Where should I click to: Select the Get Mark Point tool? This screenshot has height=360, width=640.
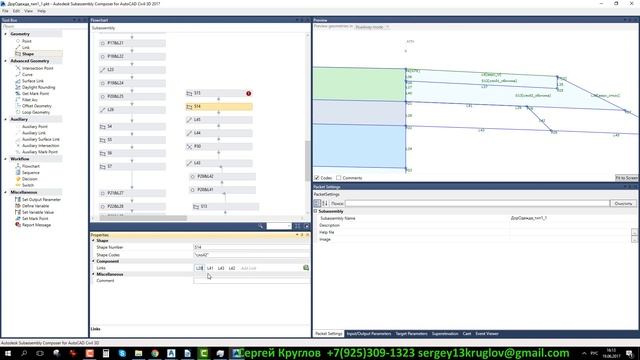pyautogui.click(x=36, y=93)
